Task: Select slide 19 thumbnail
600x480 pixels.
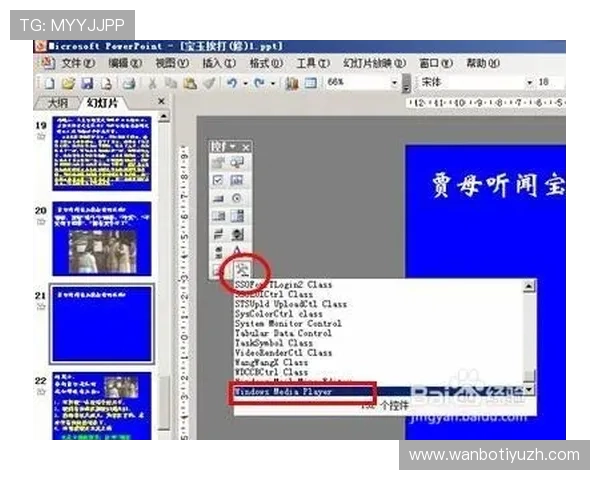Action: point(102,153)
